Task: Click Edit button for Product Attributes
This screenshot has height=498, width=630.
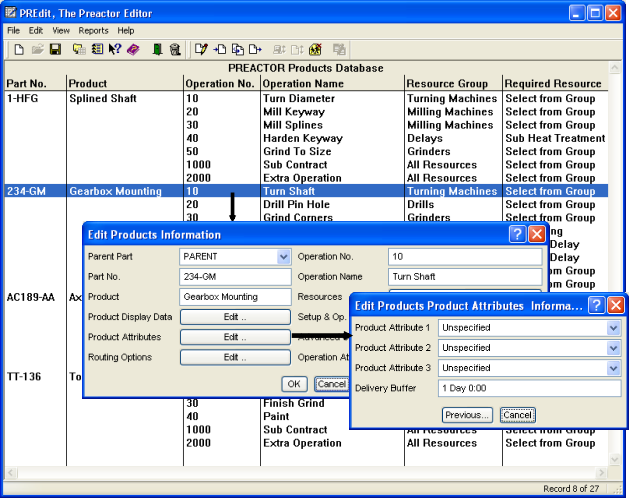Action: click(x=235, y=337)
